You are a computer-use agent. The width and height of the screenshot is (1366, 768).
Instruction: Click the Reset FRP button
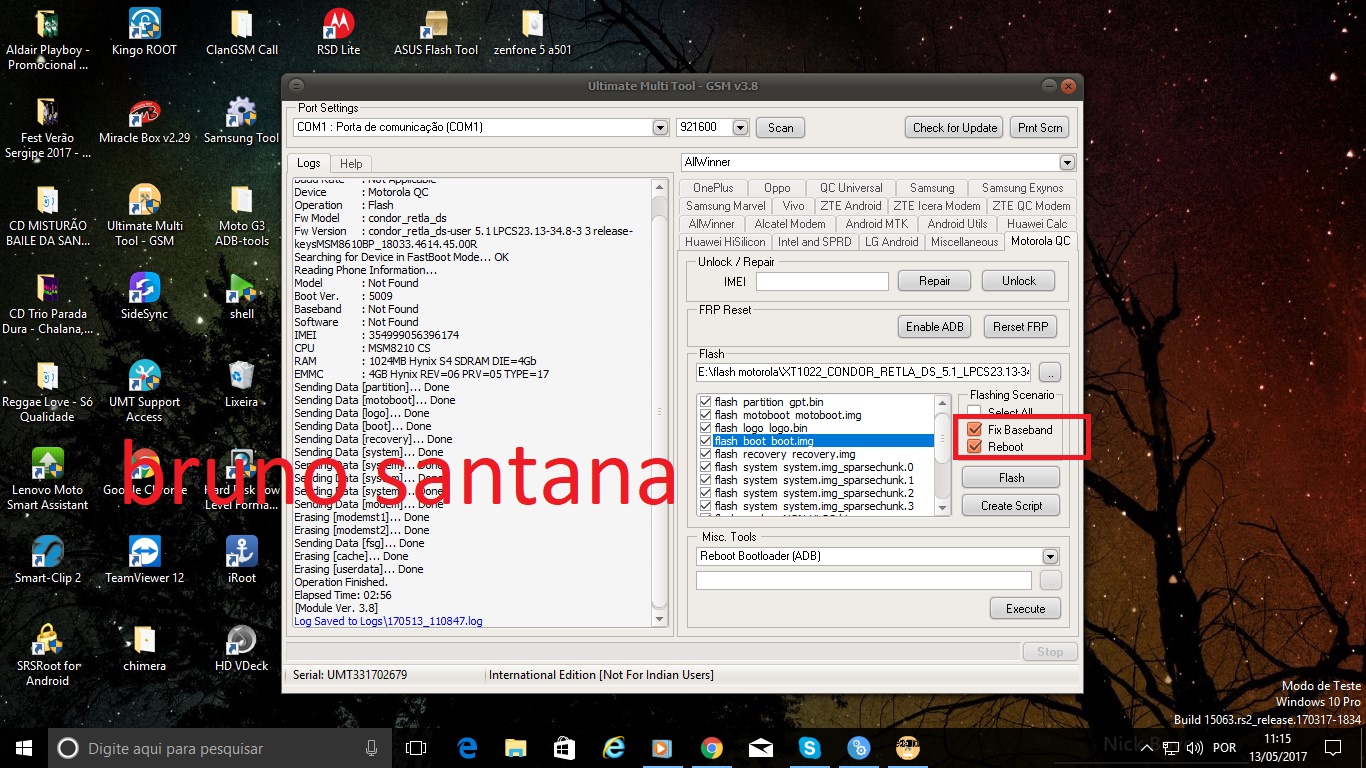pyautogui.click(x=1020, y=327)
